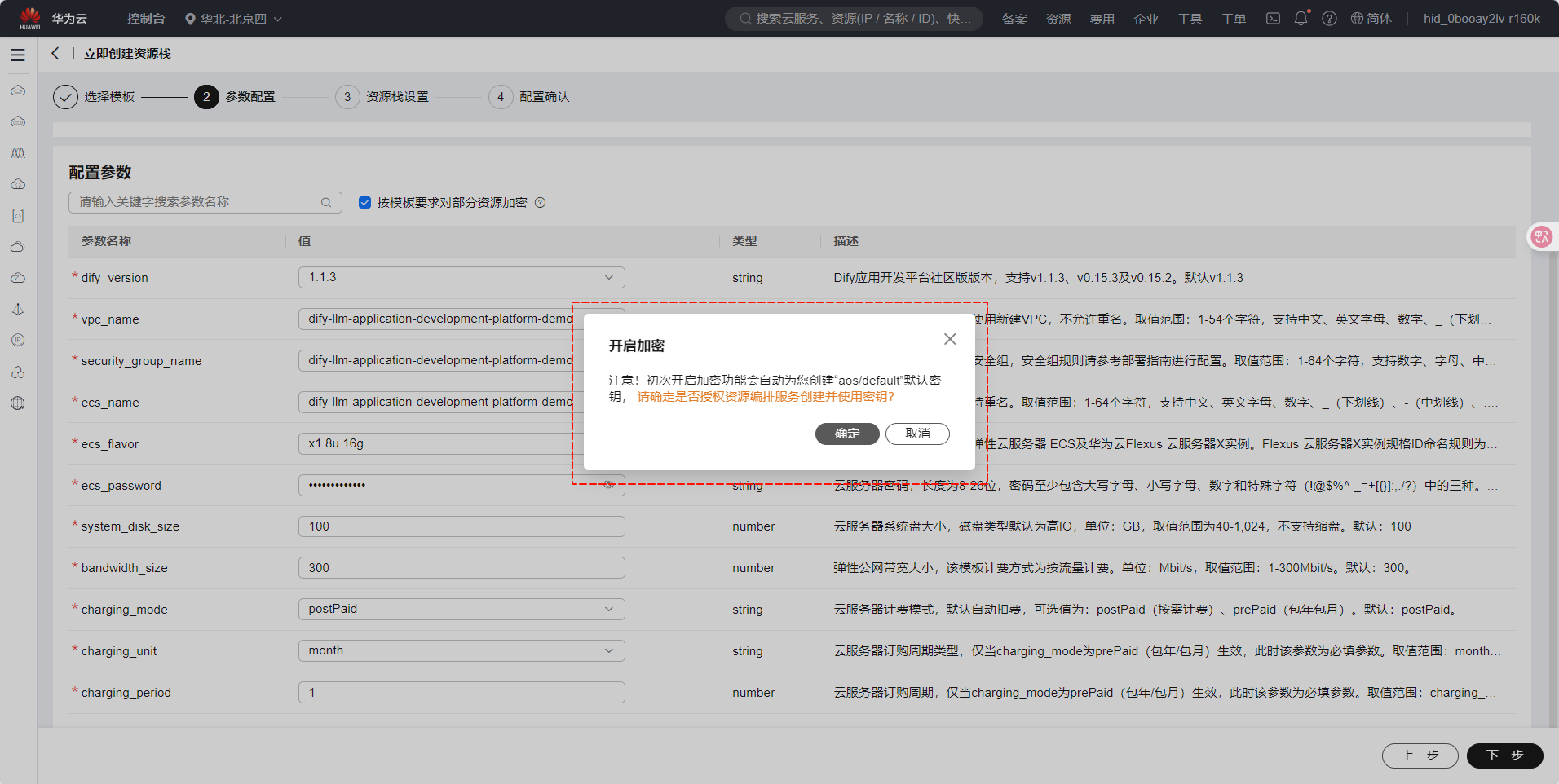Open the document-shaped sidebar icon
The image size is (1559, 784).
[18, 216]
